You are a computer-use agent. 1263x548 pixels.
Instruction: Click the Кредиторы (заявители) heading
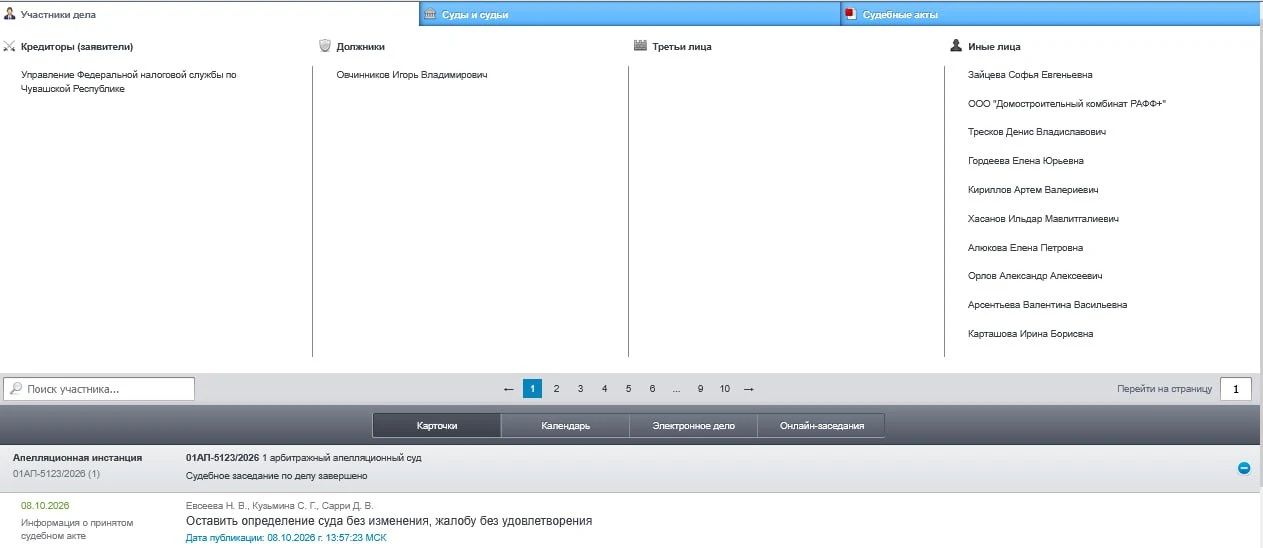click(x=77, y=46)
